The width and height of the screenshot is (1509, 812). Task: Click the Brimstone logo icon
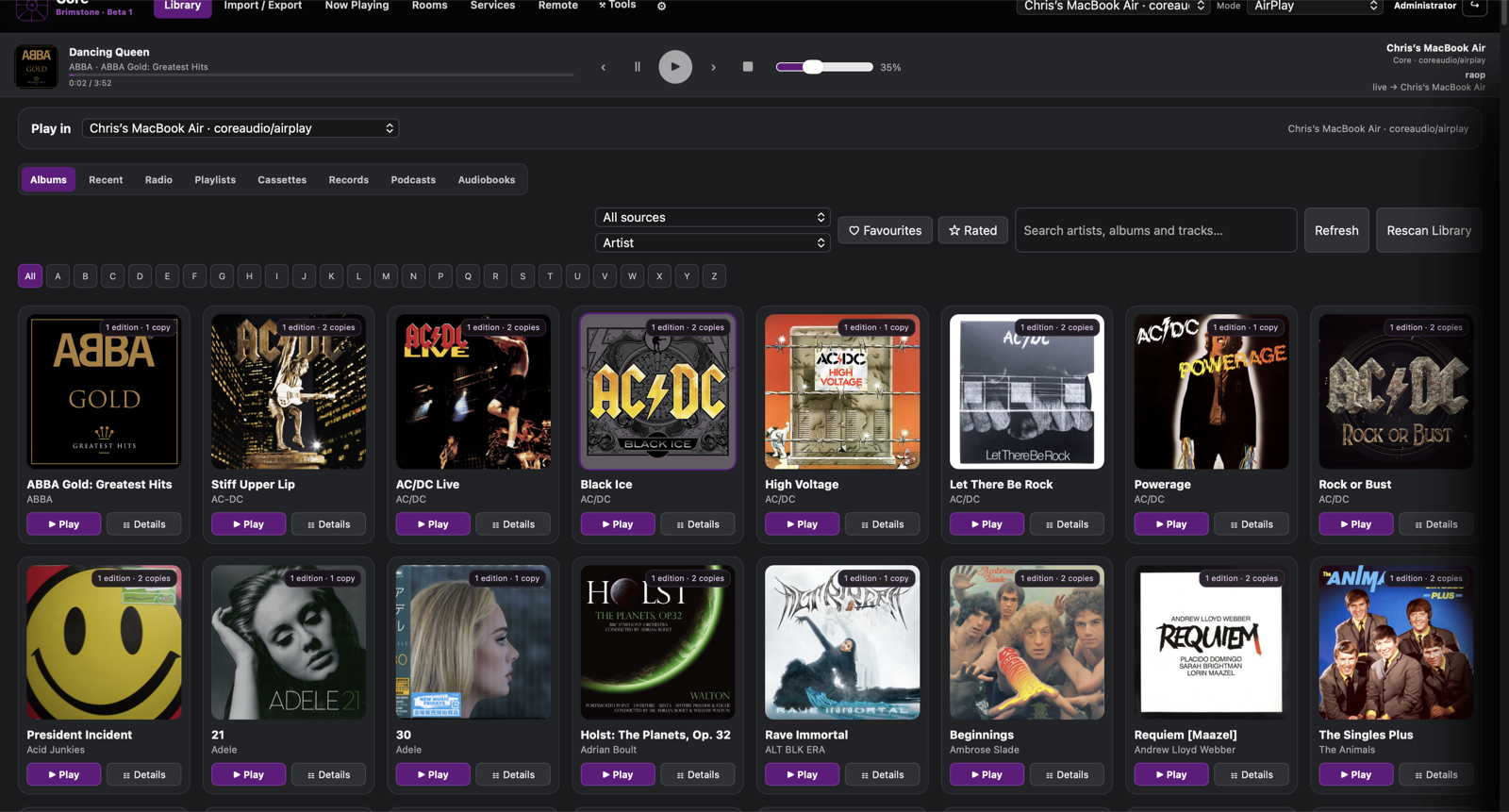click(31, 8)
